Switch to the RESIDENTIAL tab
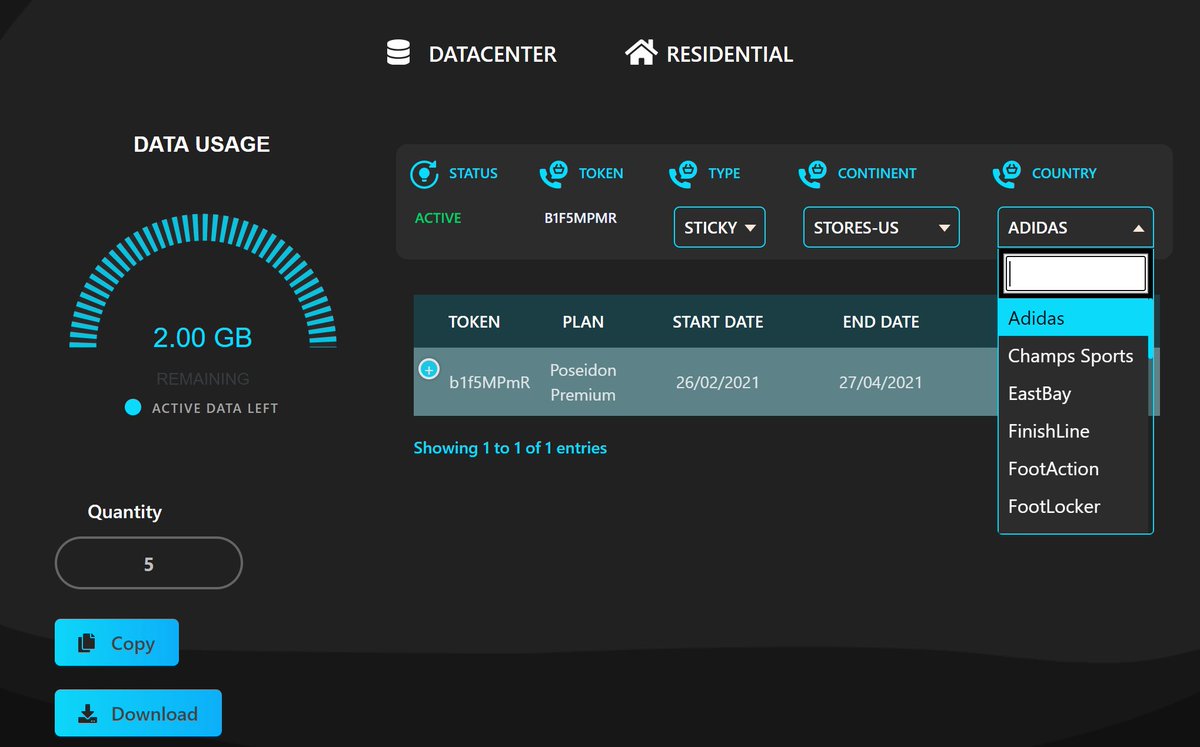Screen dimensions: 1200x747 pos(709,54)
